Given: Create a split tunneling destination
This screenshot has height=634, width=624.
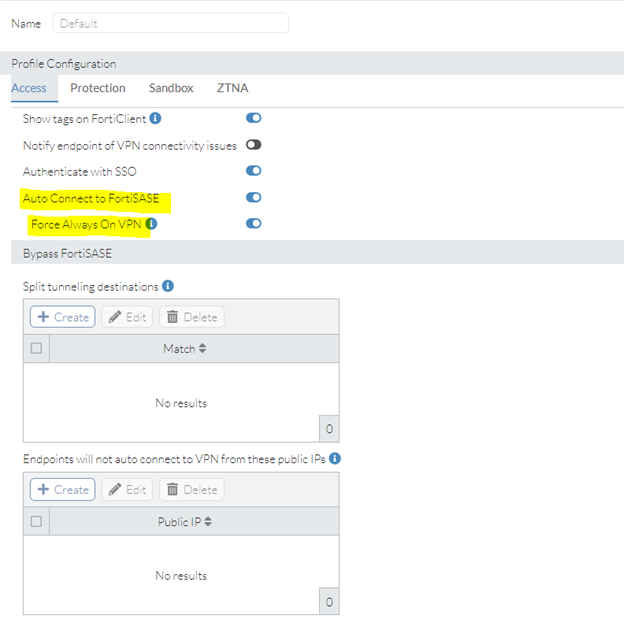Looking at the screenshot, I should point(62,317).
